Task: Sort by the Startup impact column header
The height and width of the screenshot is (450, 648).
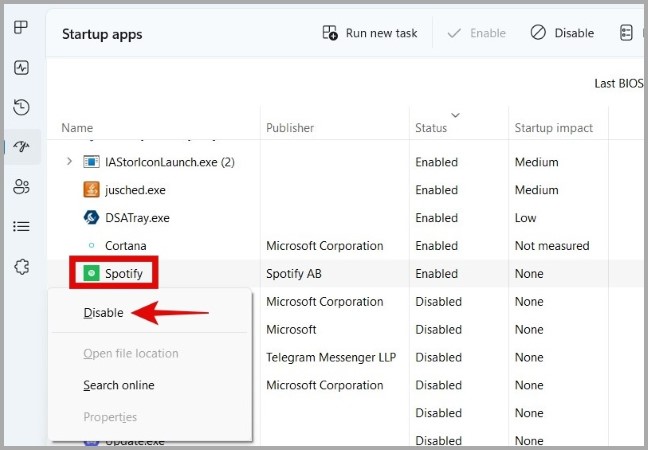Action: [553, 128]
